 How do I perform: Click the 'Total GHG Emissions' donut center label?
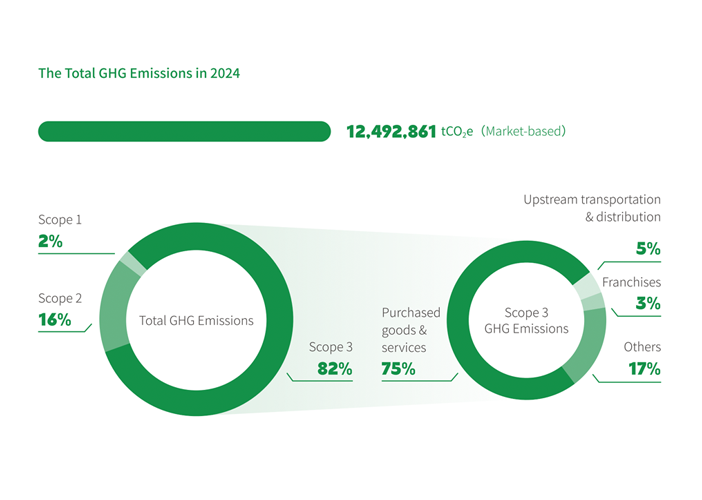(x=196, y=321)
